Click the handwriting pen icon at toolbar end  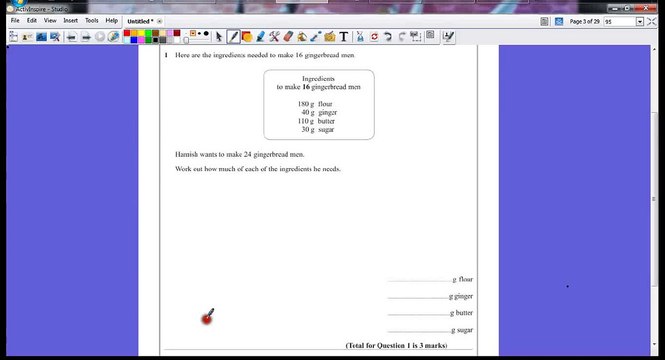[448, 37]
